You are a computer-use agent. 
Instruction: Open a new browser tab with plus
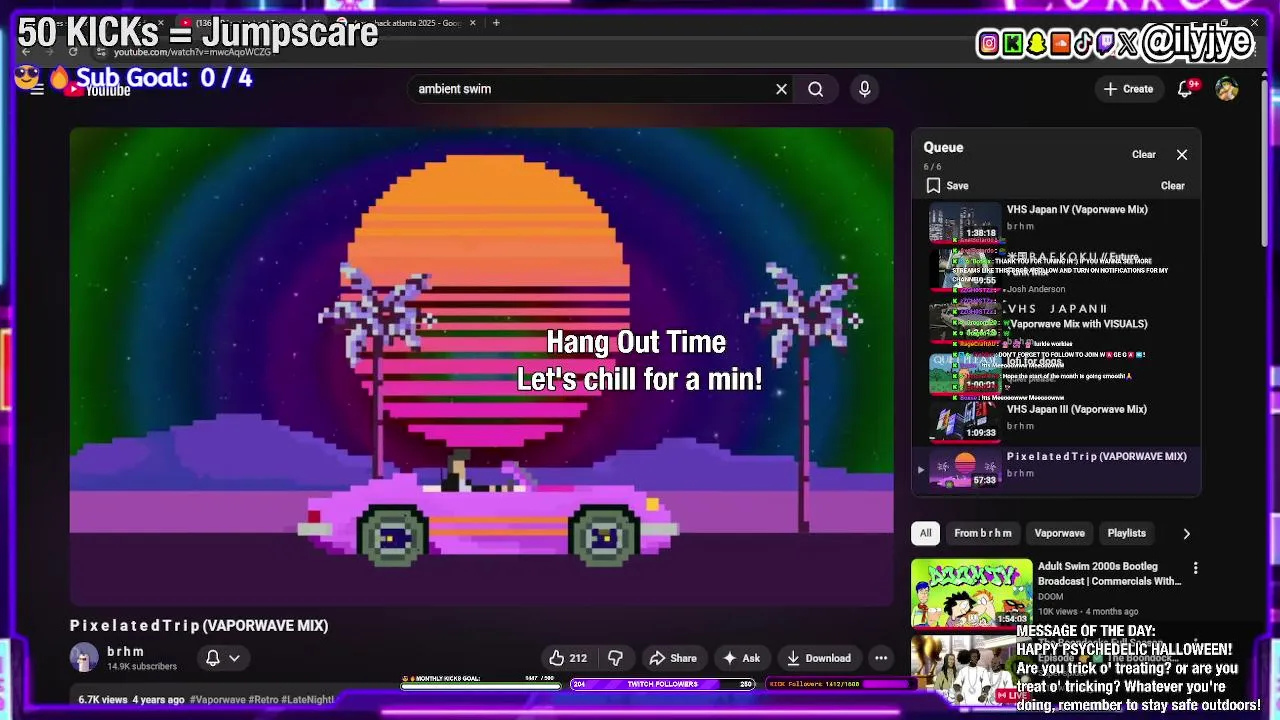click(496, 23)
